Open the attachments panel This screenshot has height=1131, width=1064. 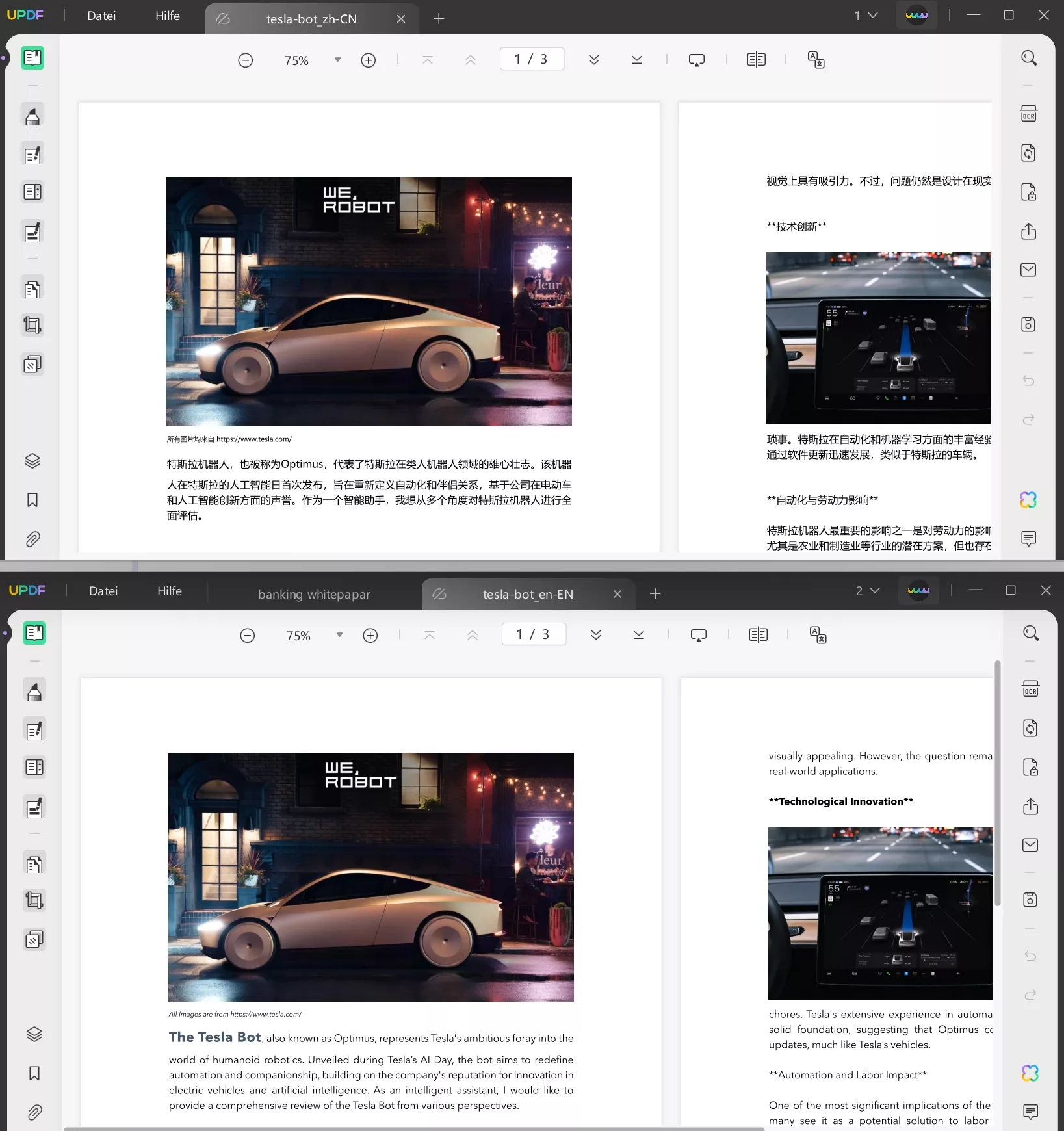point(32,539)
